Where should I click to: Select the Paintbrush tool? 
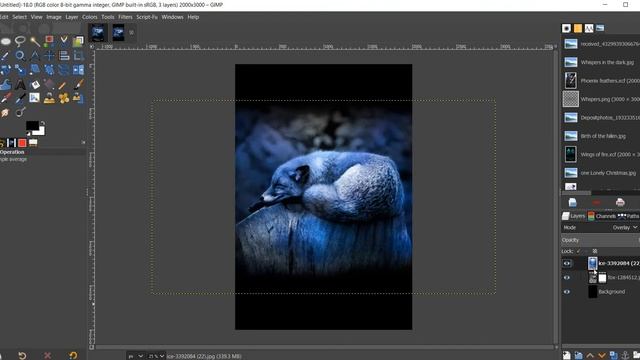click(x=78, y=84)
